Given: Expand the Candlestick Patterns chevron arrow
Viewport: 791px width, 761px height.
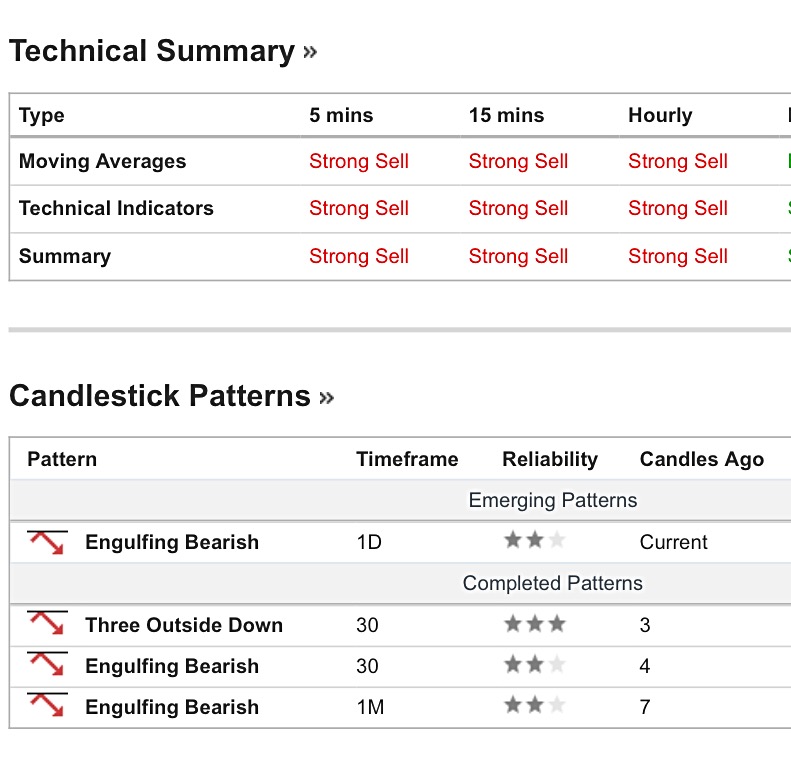Looking at the screenshot, I should point(326,398).
